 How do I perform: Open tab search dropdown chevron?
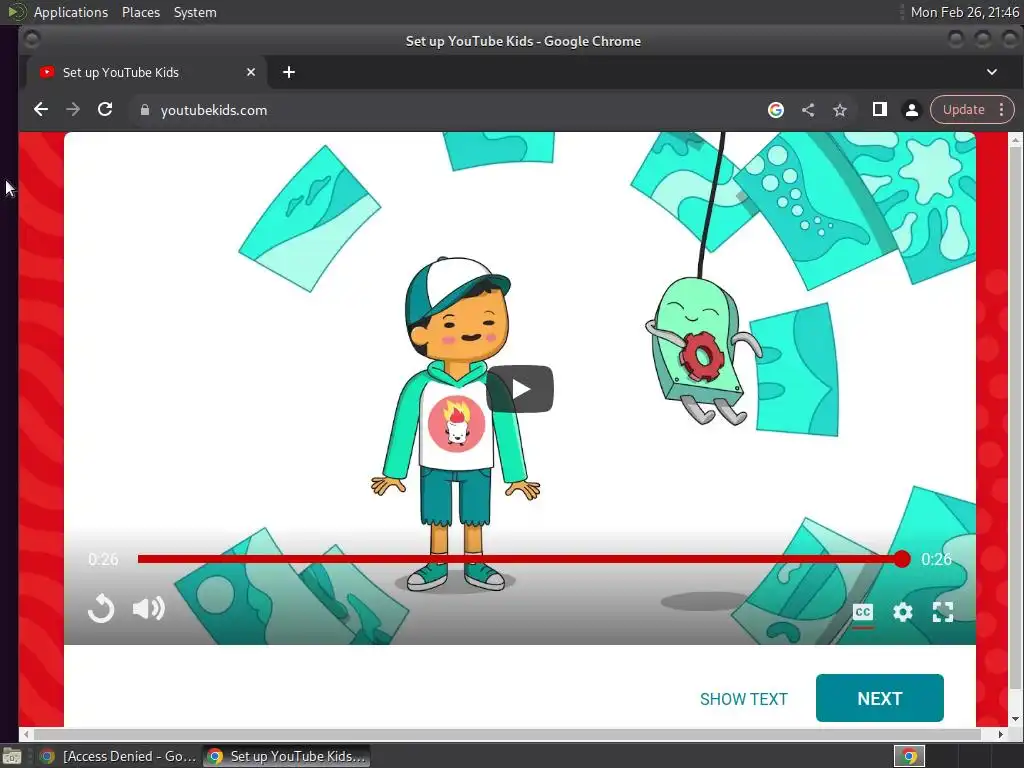(991, 72)
